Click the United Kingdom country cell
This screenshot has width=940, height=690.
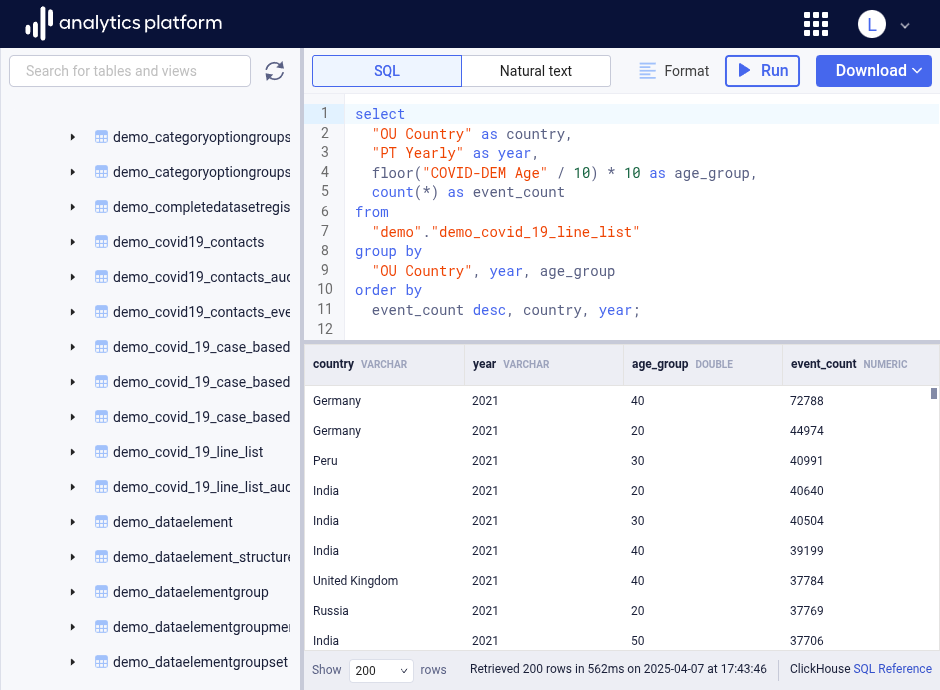click(355, 581)
